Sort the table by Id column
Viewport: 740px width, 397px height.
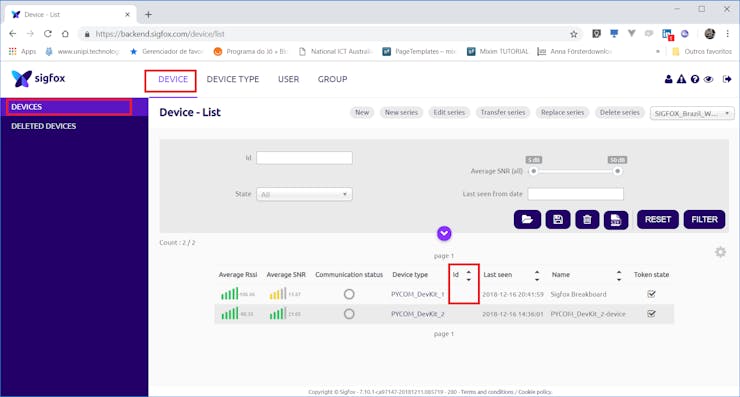coord(469,275)
